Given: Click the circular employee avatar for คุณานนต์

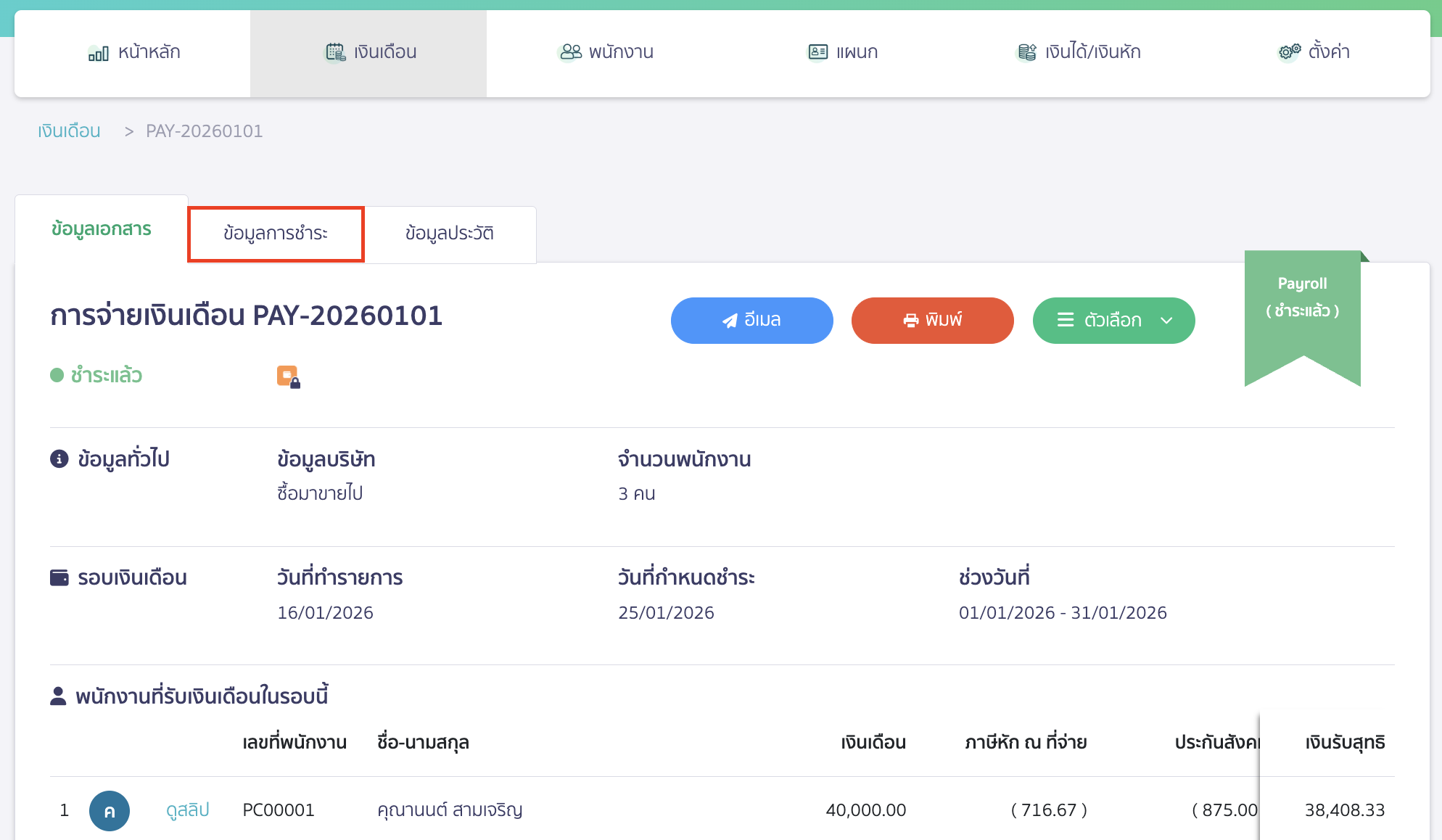Looking at the screenshot, I should coord(110,810).
